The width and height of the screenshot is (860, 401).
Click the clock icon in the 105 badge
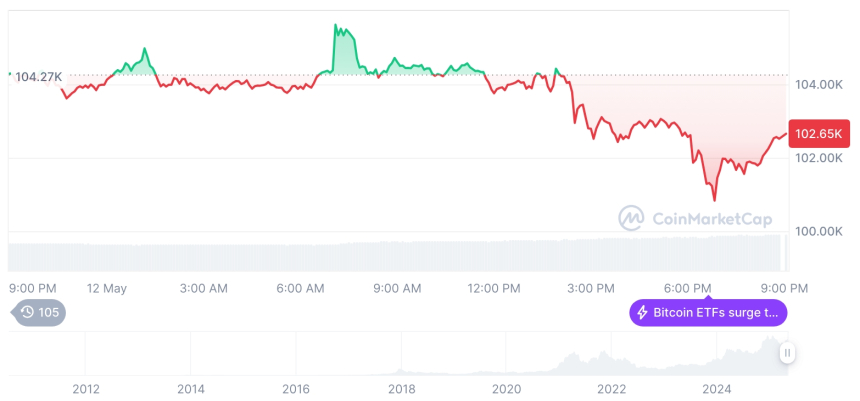pyautogui.click(x=27, y=313)
